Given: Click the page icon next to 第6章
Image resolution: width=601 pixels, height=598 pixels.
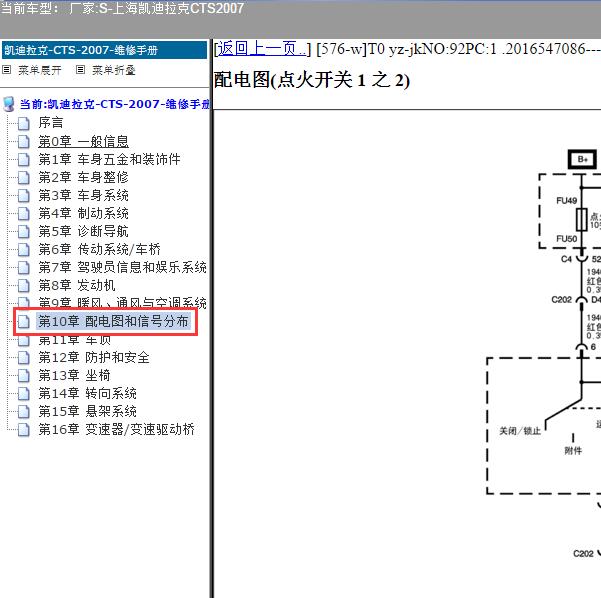Looking at the screenshot, I should 24,250.
